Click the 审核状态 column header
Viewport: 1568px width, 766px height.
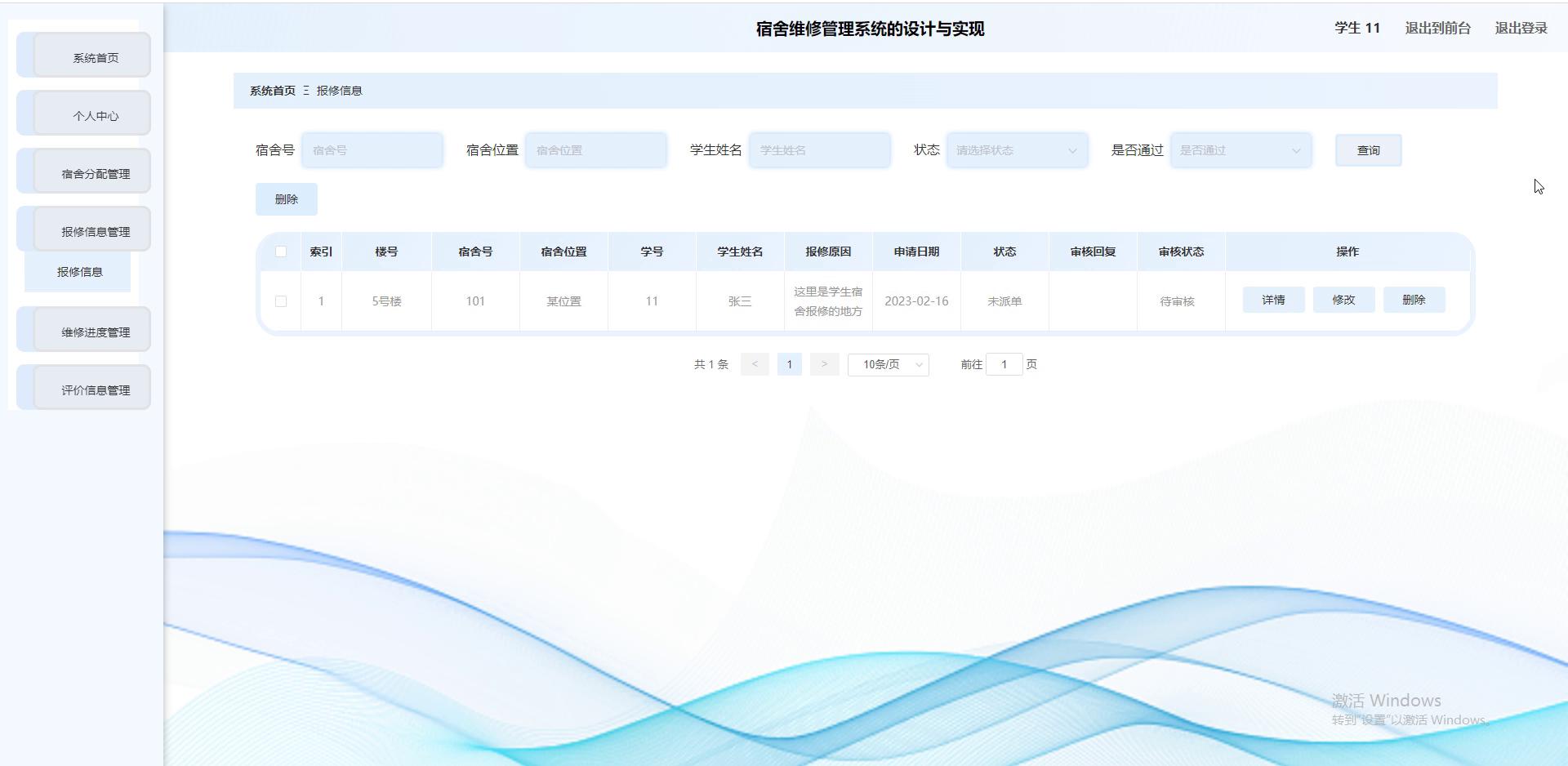pyautogui.click(x=1181, y=252)
